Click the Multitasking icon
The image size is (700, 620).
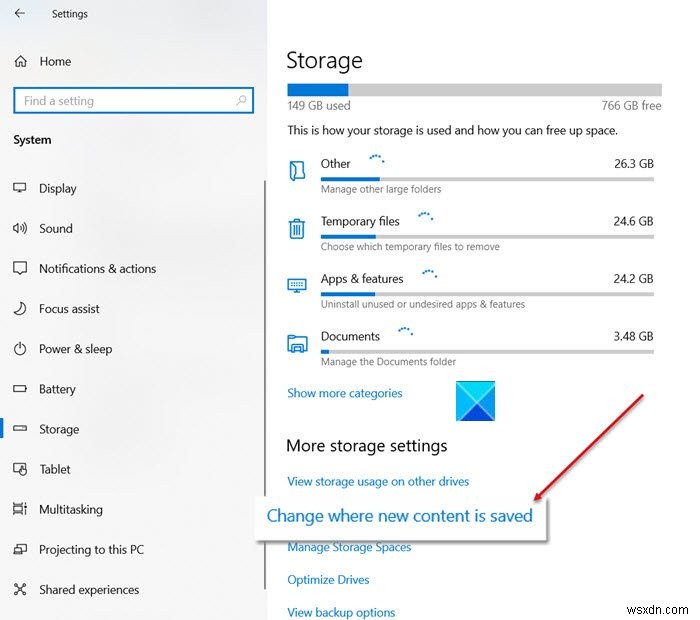pyautogui.click(x=20, y=509)
